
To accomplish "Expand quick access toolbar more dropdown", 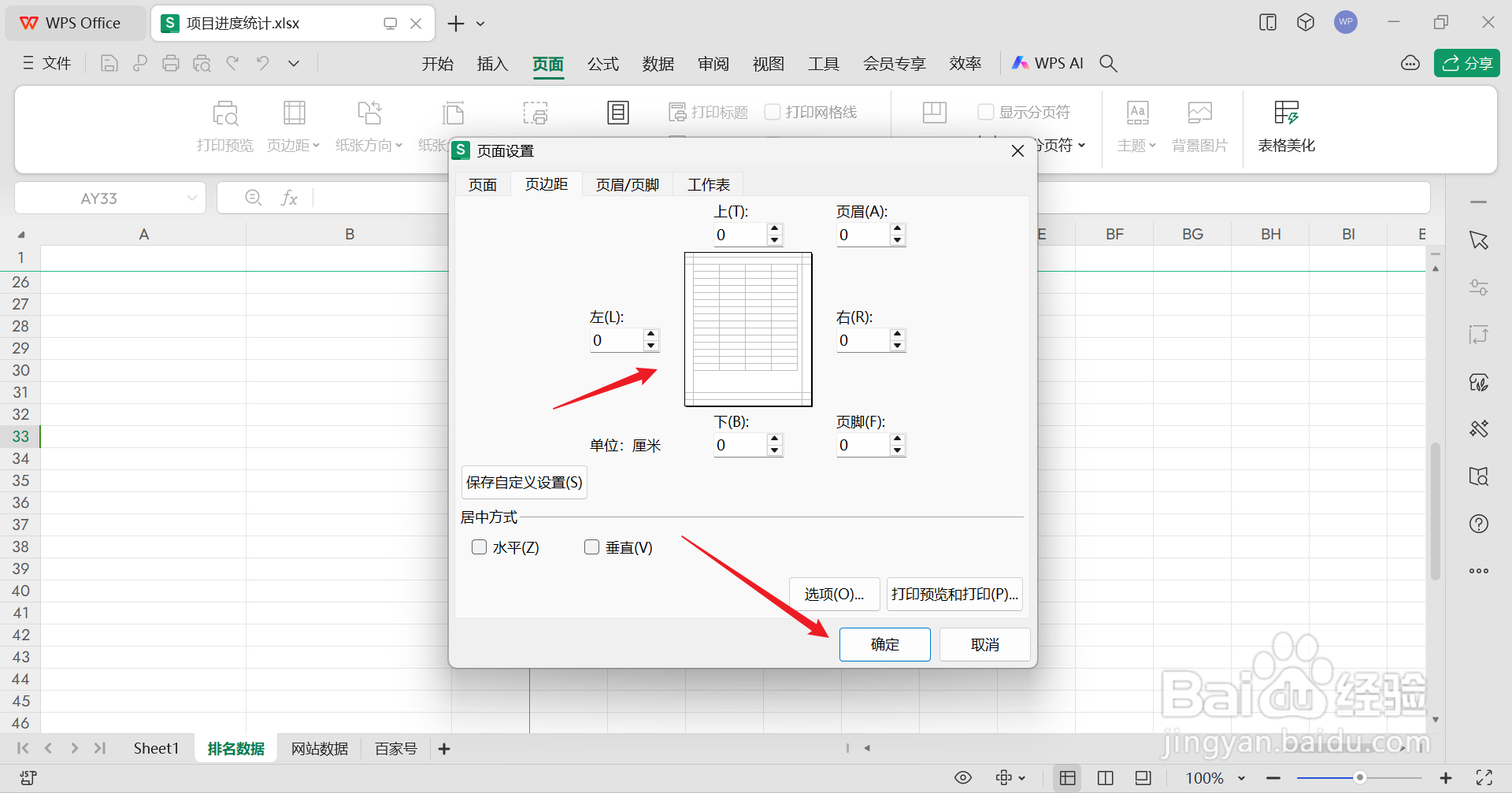I will coord(294,63).
